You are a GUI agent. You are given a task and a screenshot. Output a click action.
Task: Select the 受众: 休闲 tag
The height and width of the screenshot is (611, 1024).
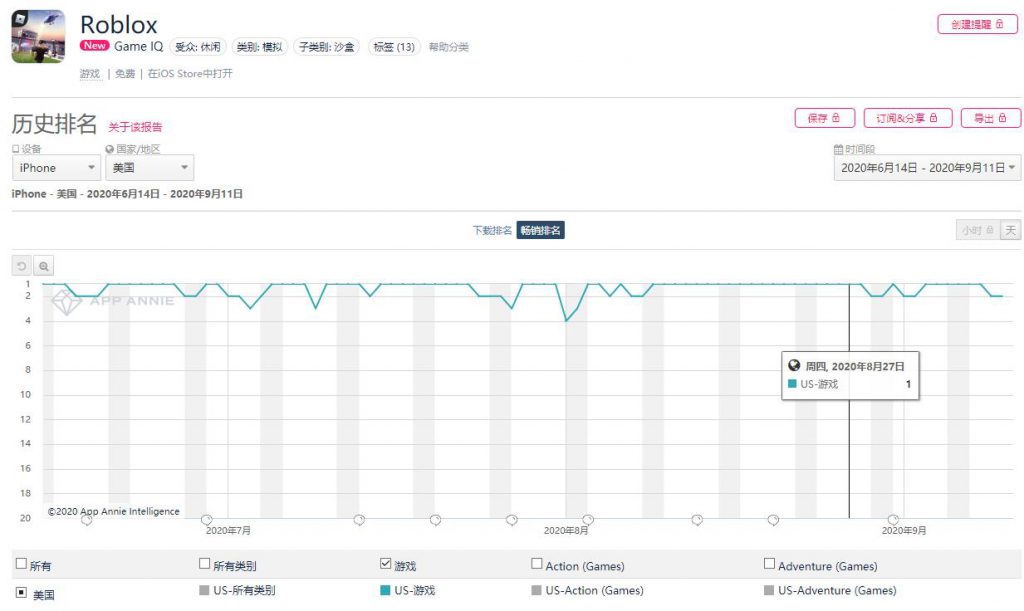[x=198, y=47]
